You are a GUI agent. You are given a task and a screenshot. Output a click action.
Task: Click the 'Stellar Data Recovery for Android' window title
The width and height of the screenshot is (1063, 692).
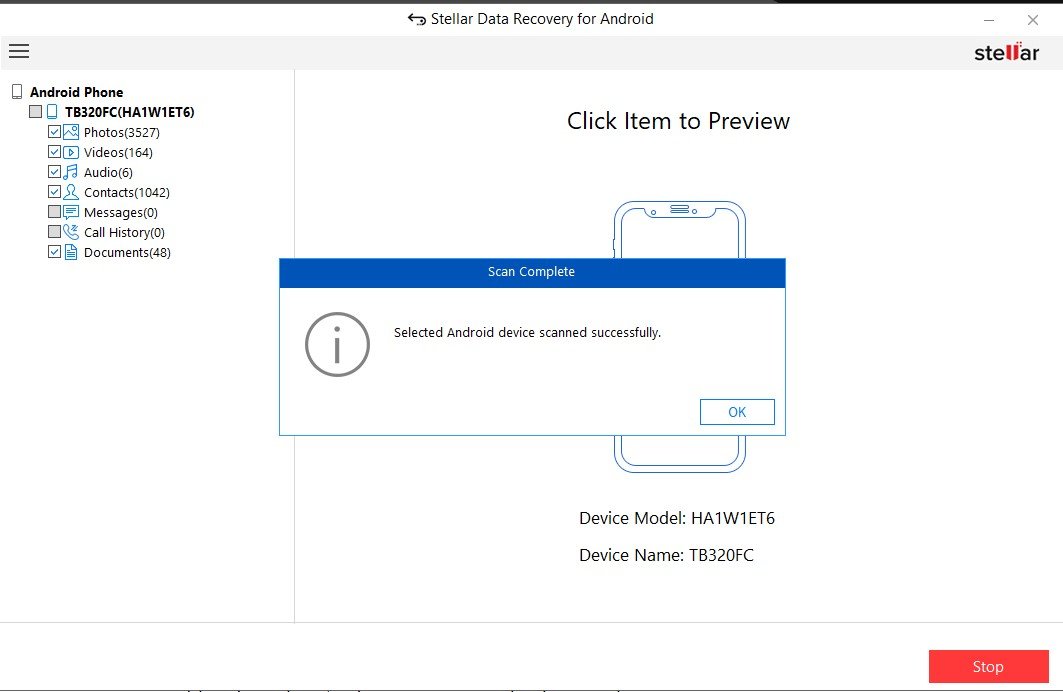(x=542, y=19)
